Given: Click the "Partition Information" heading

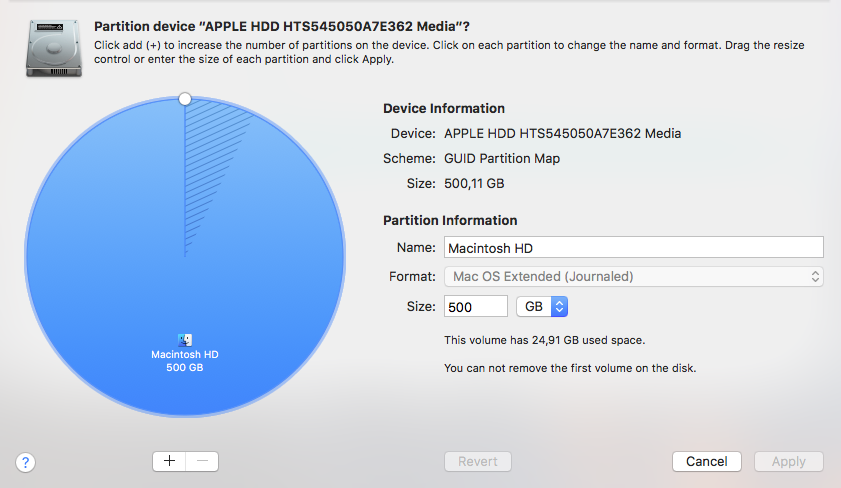Looking at the screenshot, I should (450, 220).
